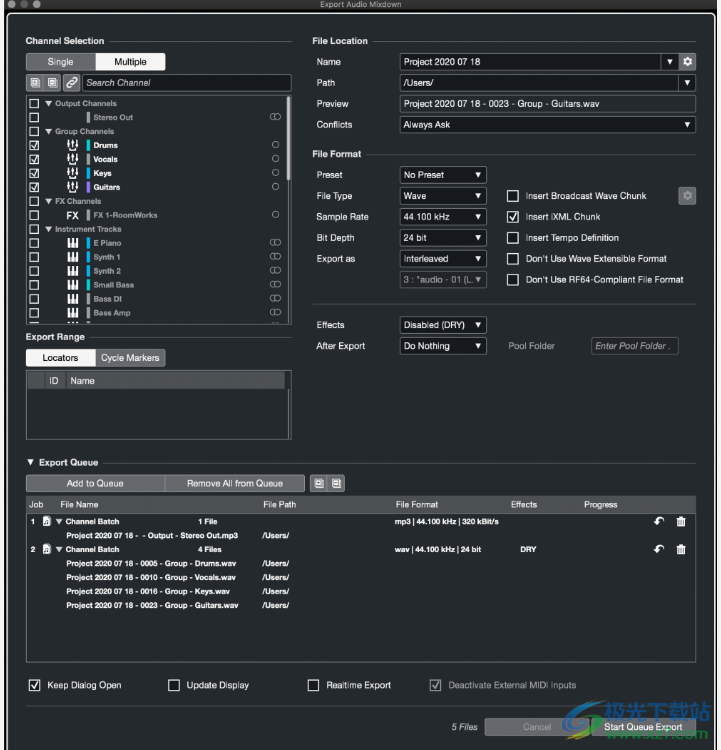Enable Insert Tempo Definition
The height and width of the screenshot is (750, 721).
click(x=512, y=238)
